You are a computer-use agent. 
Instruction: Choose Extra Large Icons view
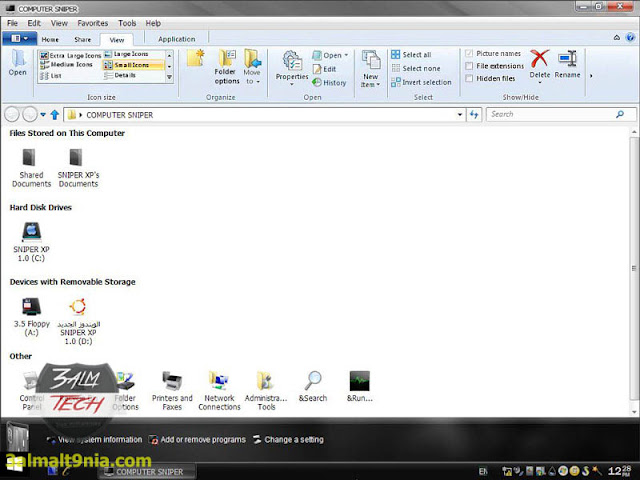coord(70,55)
